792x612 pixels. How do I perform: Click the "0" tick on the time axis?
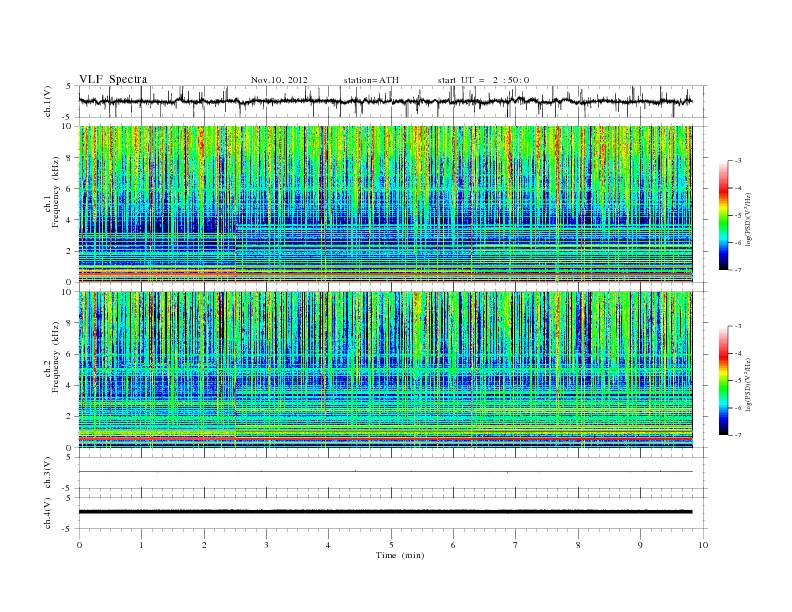tap(79, 545)
